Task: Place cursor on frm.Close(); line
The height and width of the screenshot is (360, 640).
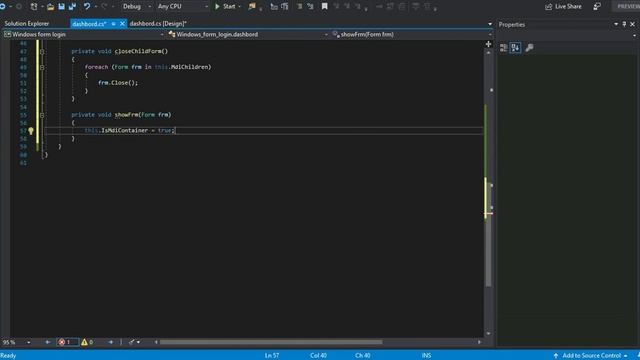Action: 118,83
